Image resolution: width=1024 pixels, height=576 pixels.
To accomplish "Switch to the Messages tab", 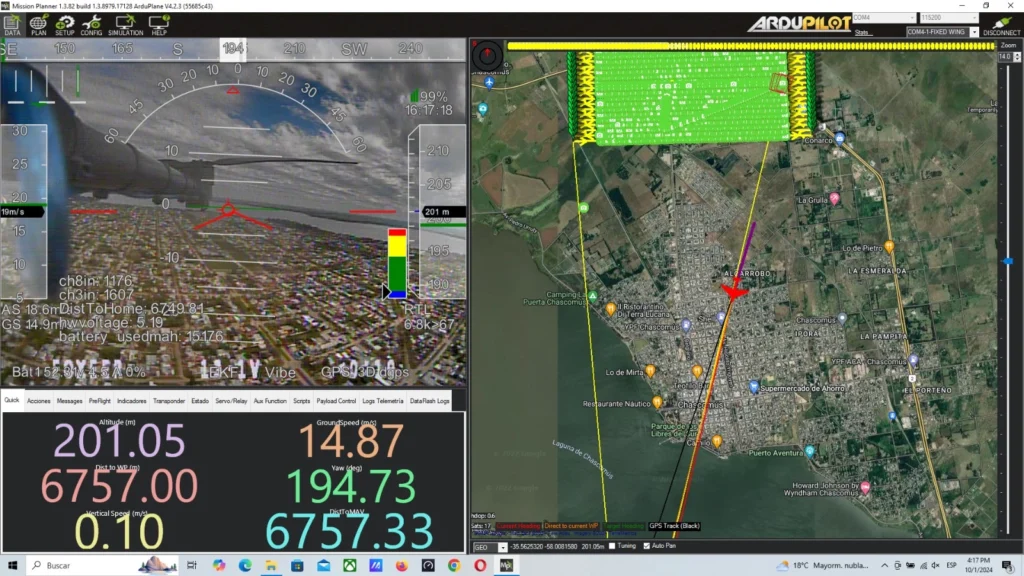I will 69,401.
